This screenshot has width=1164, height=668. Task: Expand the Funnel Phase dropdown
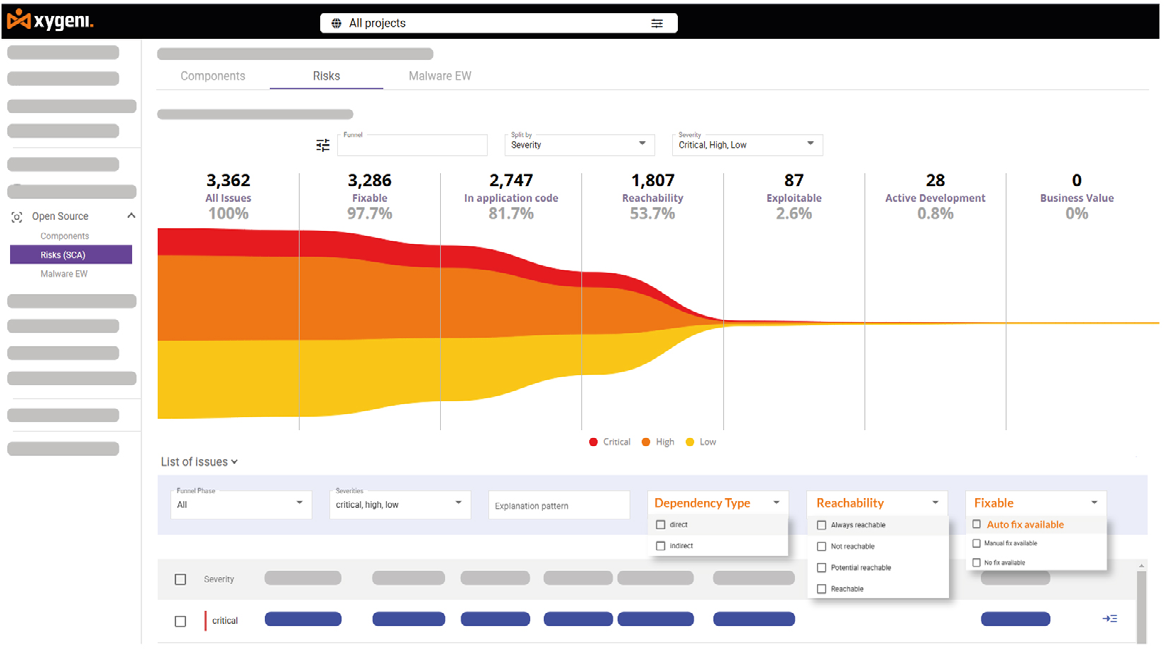coord(241,504)
